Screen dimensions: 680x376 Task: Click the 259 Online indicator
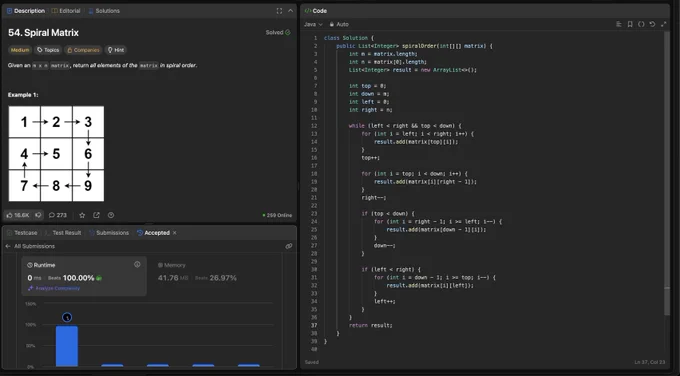point(277,215)
